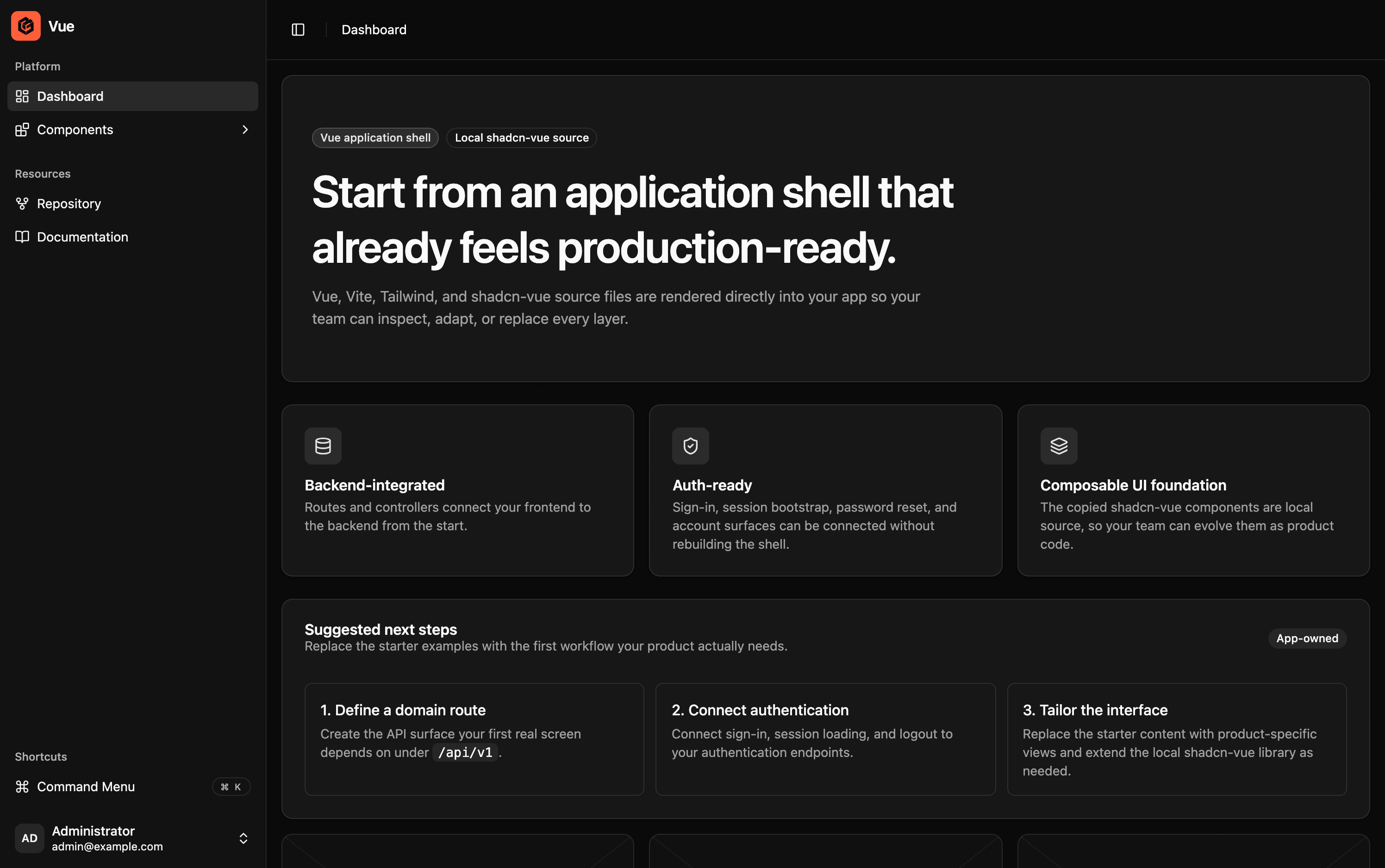Click the /api/v1 code snippet
This screenshot has width=1385, height=868.
pyautogui.click(x=465, y=752)
